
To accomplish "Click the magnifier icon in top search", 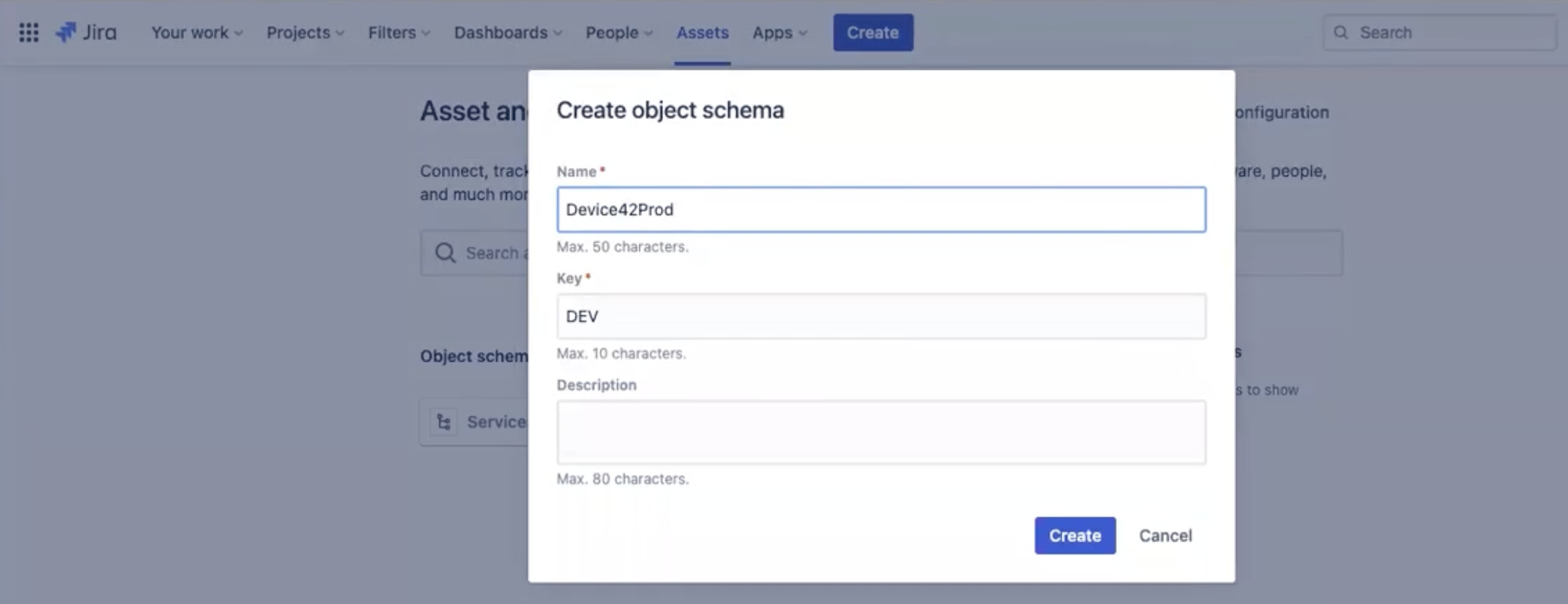I will coord(1341,32).
